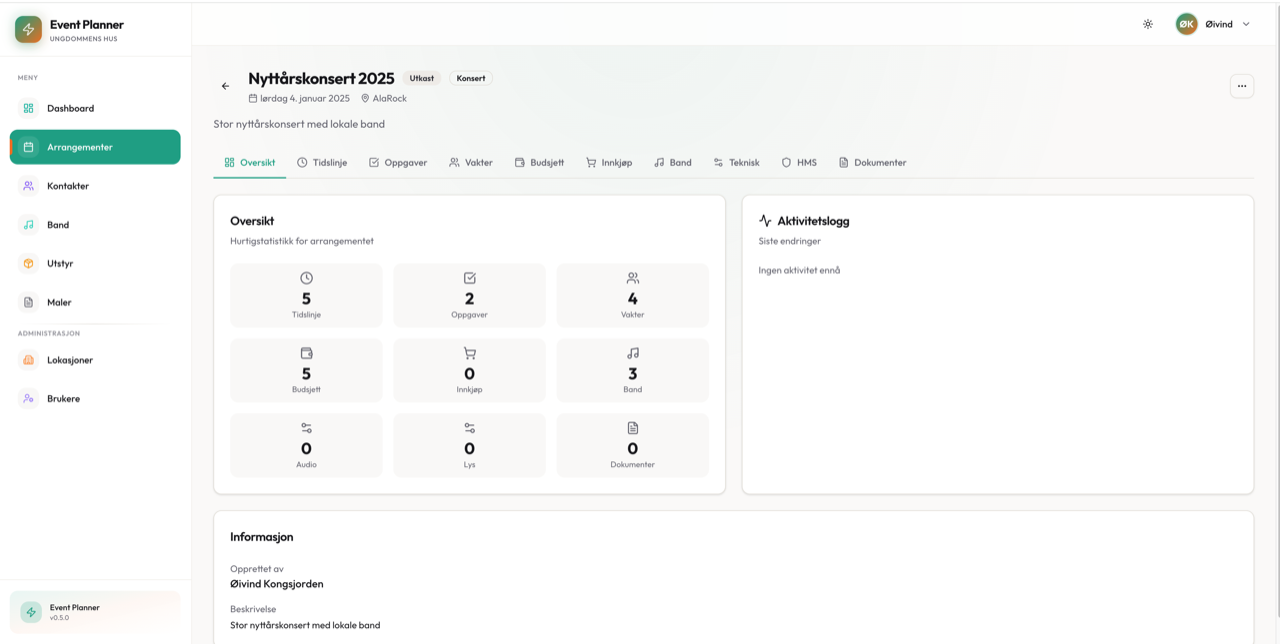This screenshot has width=1280, height=644.
Task: Open the Band section in the sidebar
Action: point(59,225)
